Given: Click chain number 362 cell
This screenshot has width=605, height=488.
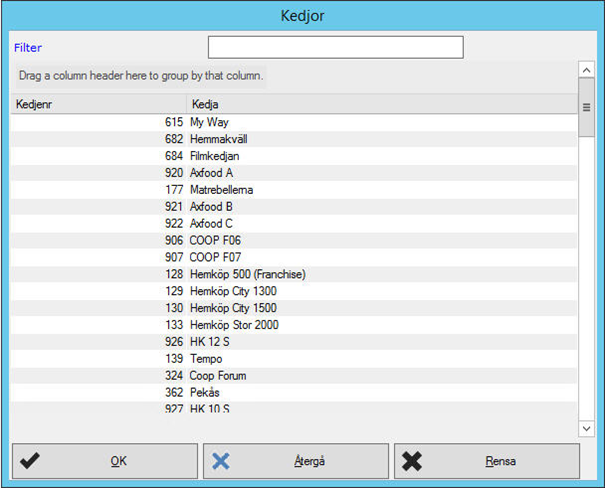Looking at the screenshot, I should click(98, 392).
